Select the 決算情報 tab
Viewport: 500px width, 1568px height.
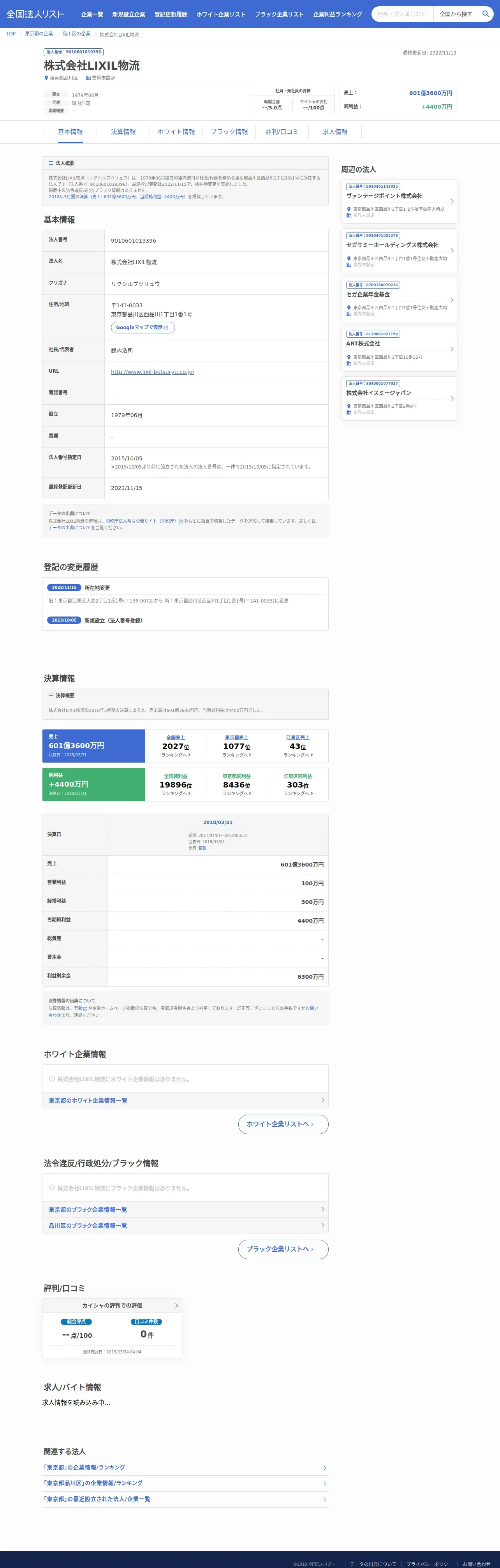pos(123,132)
